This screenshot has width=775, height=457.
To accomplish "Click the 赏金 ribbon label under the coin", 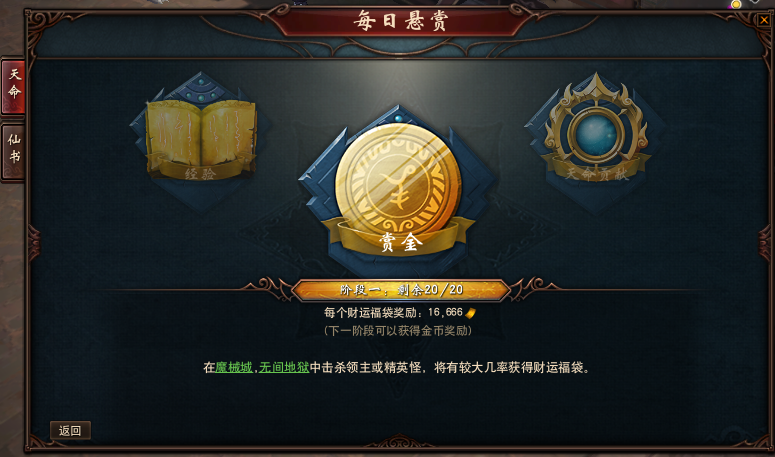I will 400,243.
